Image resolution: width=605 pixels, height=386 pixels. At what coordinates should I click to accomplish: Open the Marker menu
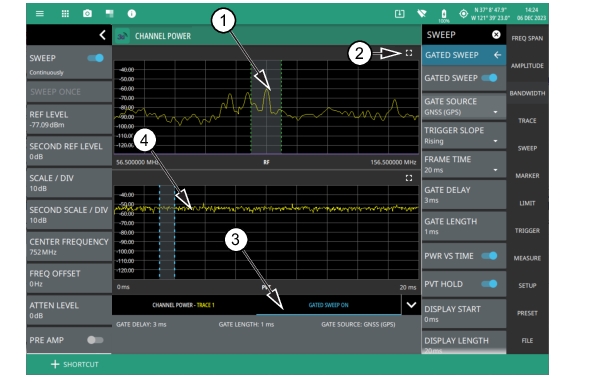coord(527,176)
